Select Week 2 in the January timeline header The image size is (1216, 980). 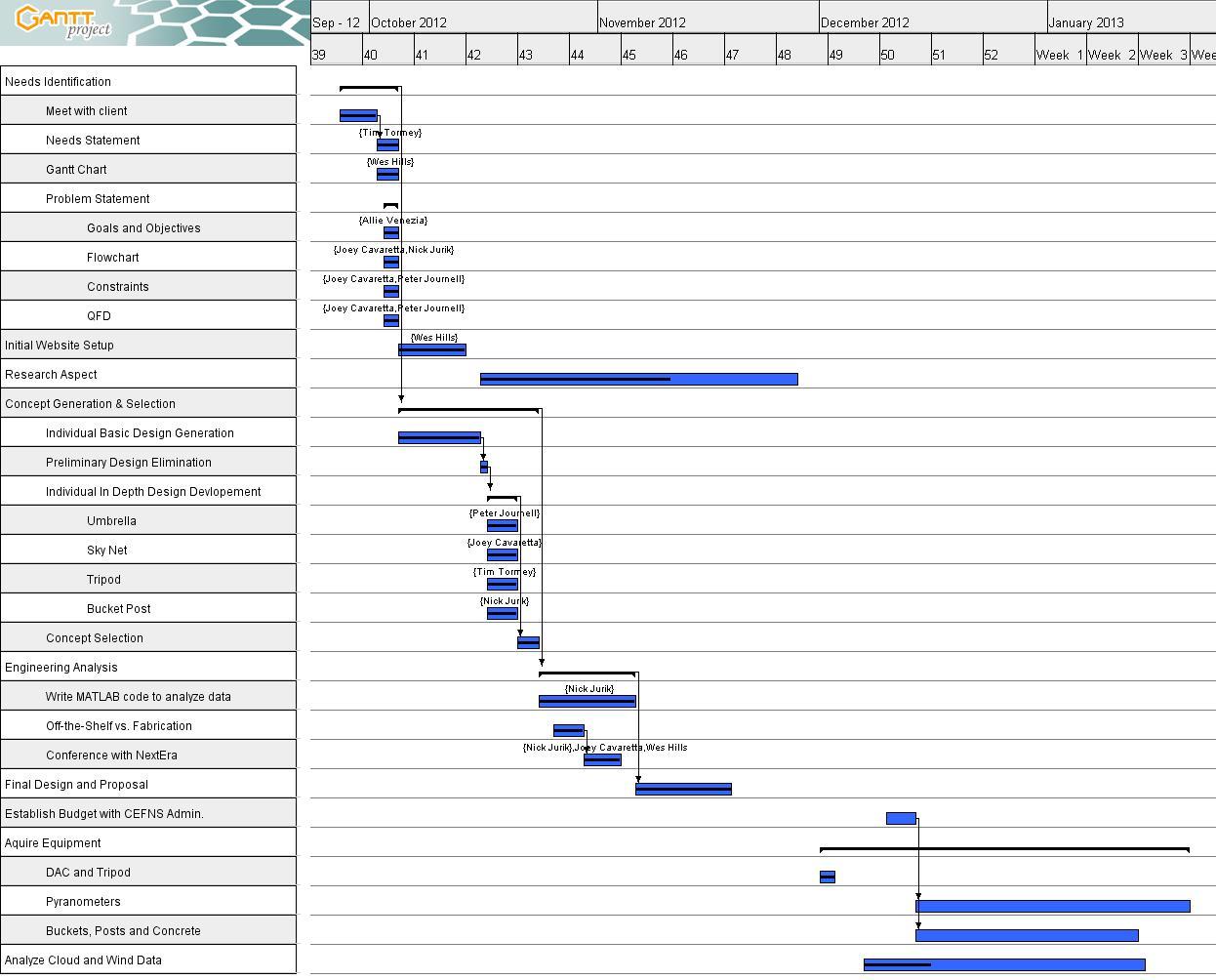(x=1113, y=55)
